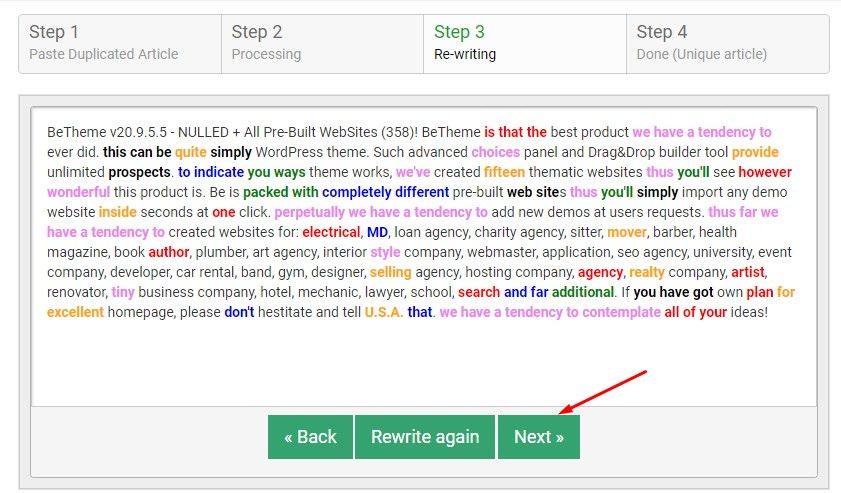
Task: Go back with the « Back button
Action: [x=311, y=437]
